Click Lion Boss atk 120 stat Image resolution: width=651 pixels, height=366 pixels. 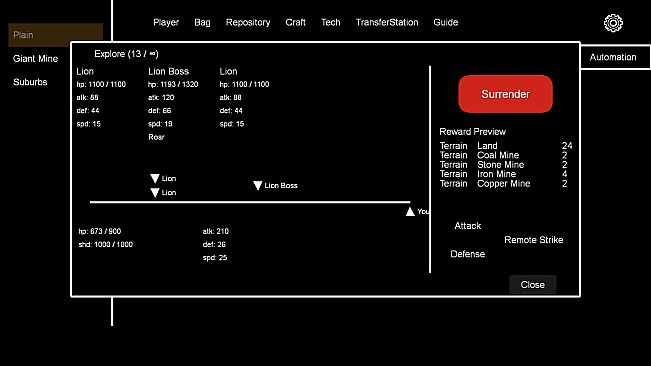click(x=161, y=98)
